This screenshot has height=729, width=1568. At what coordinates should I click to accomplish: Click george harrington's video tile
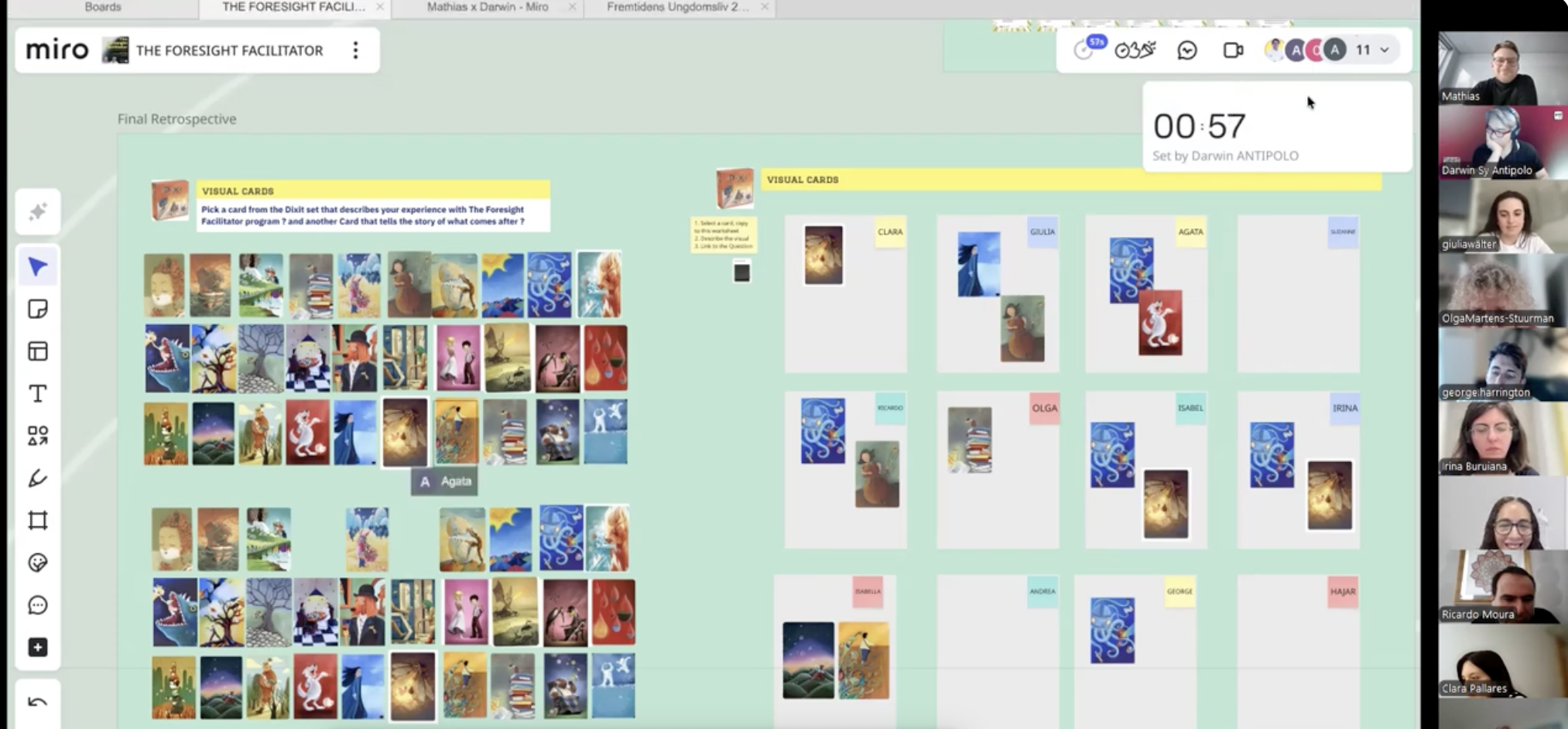[x=1502, y=364]
